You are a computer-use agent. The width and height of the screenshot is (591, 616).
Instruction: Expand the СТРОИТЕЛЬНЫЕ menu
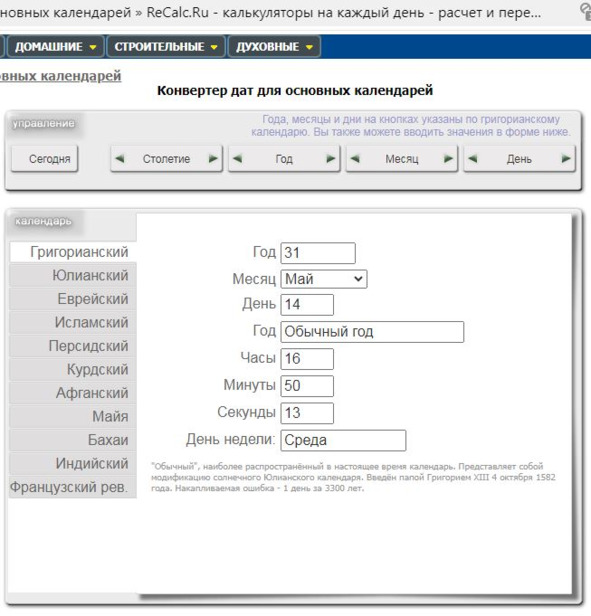point(166,47)
